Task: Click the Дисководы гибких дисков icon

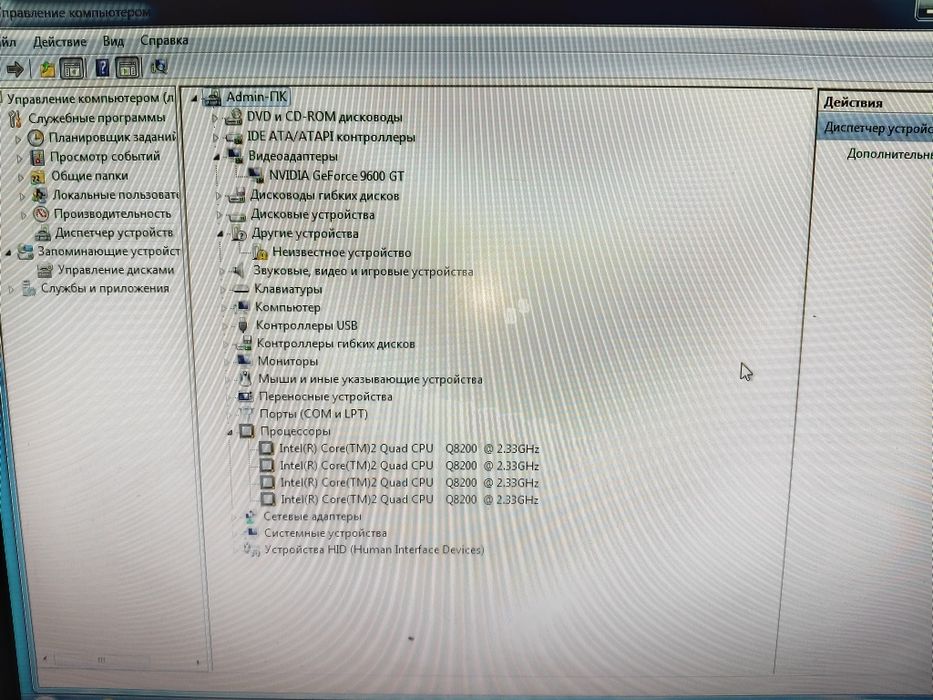Action: (x=237, y=195)
